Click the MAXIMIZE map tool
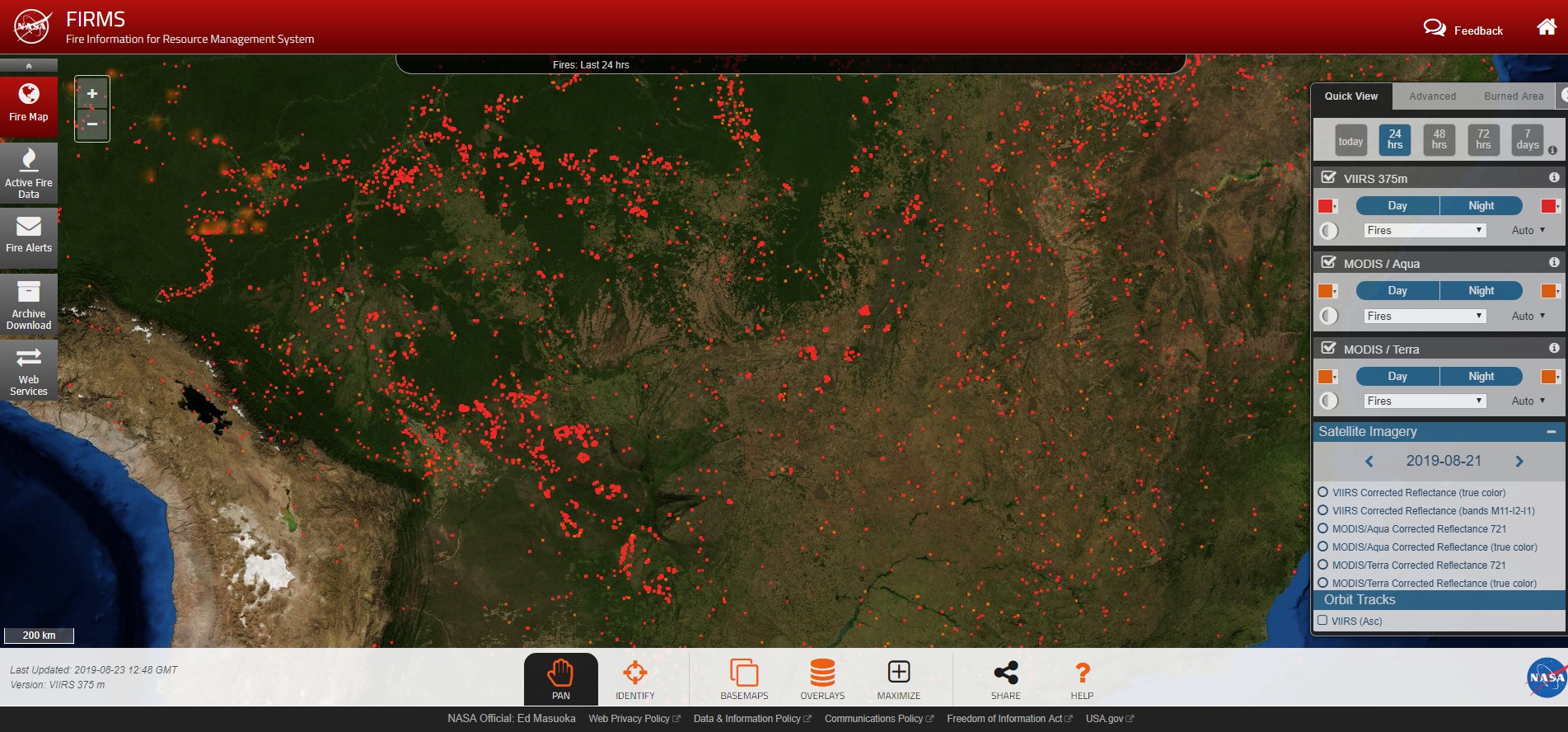1568x732 pixels. 899,679
